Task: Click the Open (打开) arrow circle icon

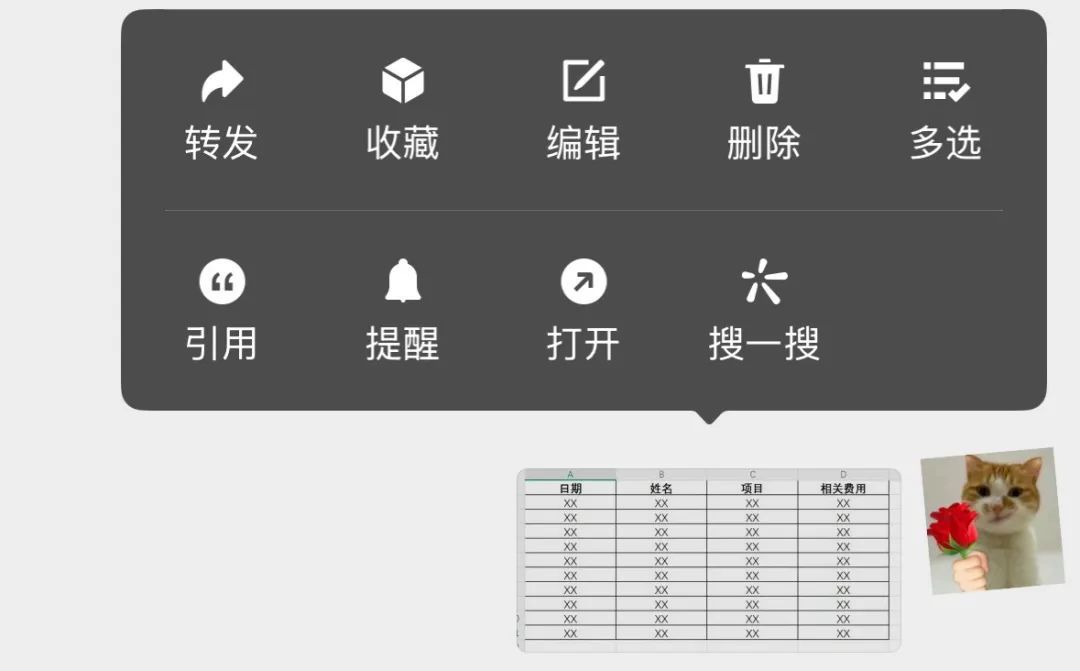Action: point(582,281)
